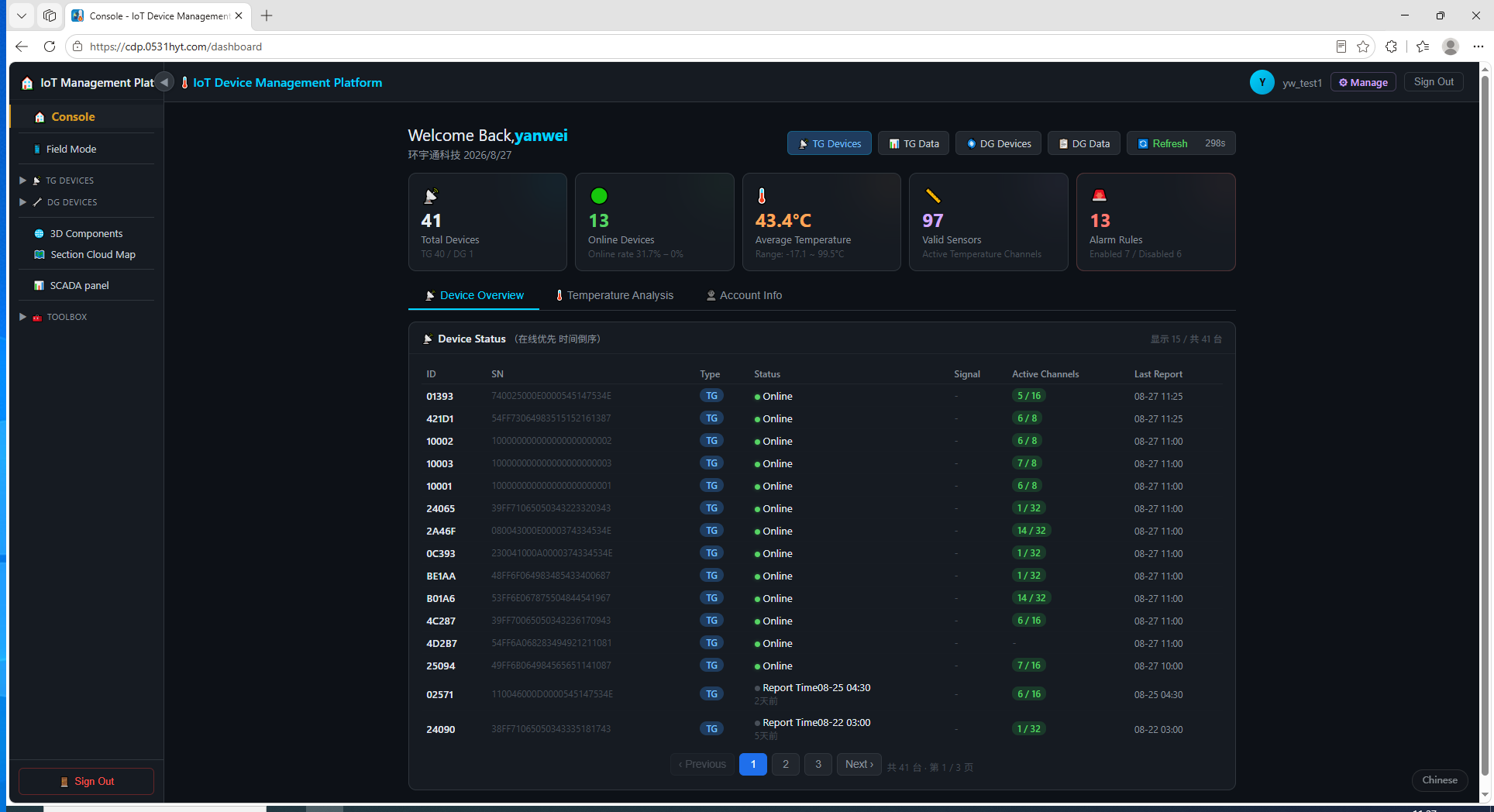The image size is (1494, 812).
Task: Click username yw_test1 in header
Action: (1302, 83)
